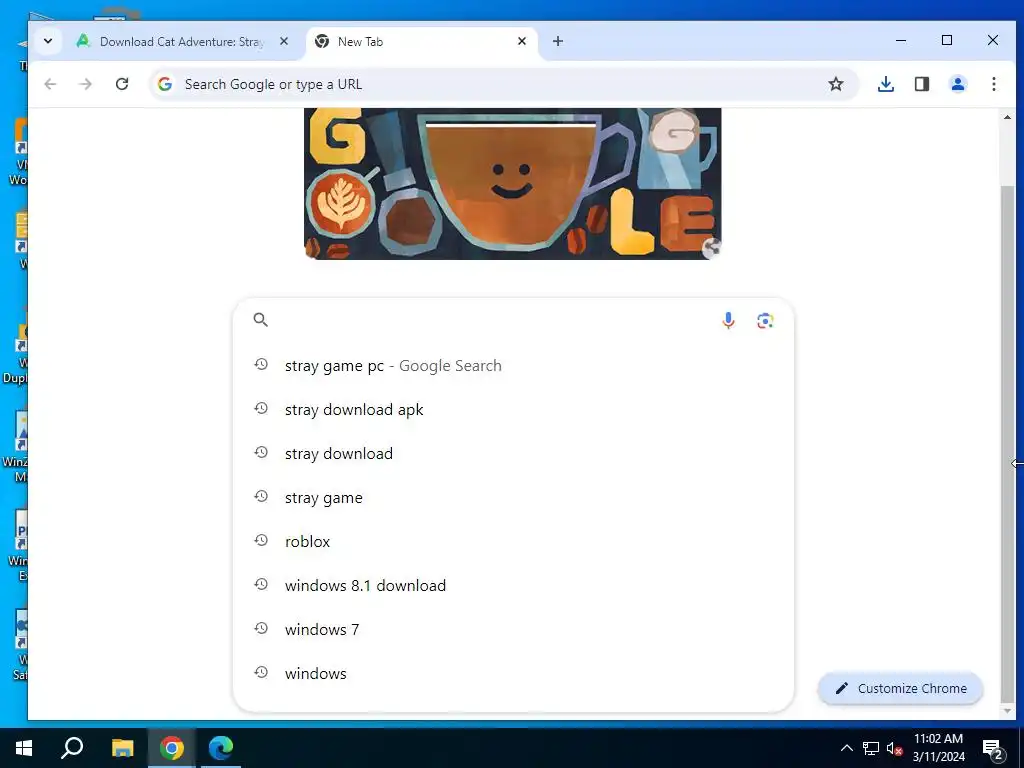Open the Chrome profile avatar
The width and height of the screenshot is (1024, 768).
[958, 84]
